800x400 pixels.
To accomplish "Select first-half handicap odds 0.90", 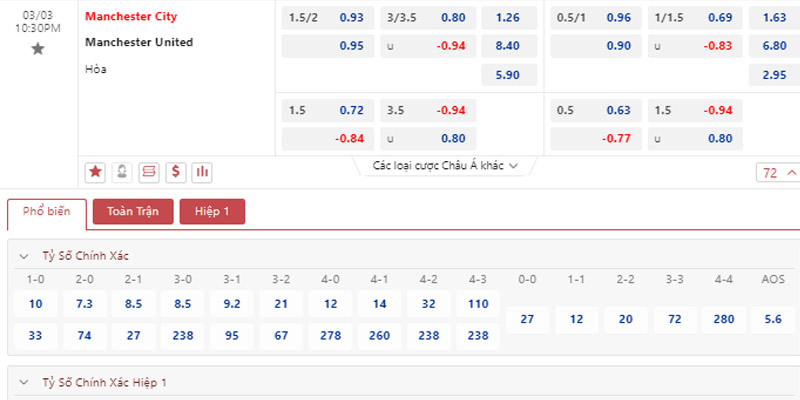I will point(596,46).
